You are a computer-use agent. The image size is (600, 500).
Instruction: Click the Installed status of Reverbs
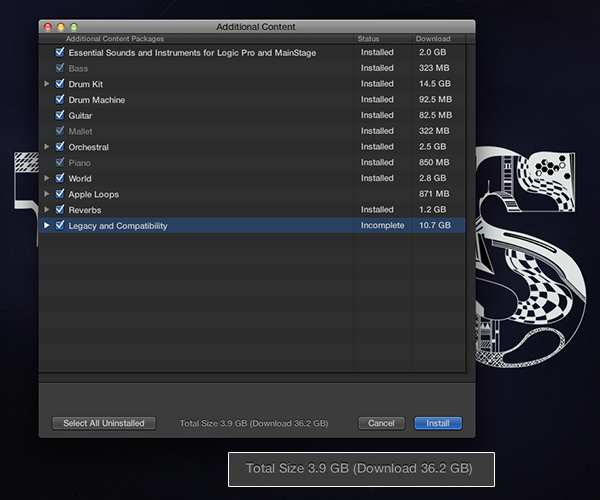[377, 210]
